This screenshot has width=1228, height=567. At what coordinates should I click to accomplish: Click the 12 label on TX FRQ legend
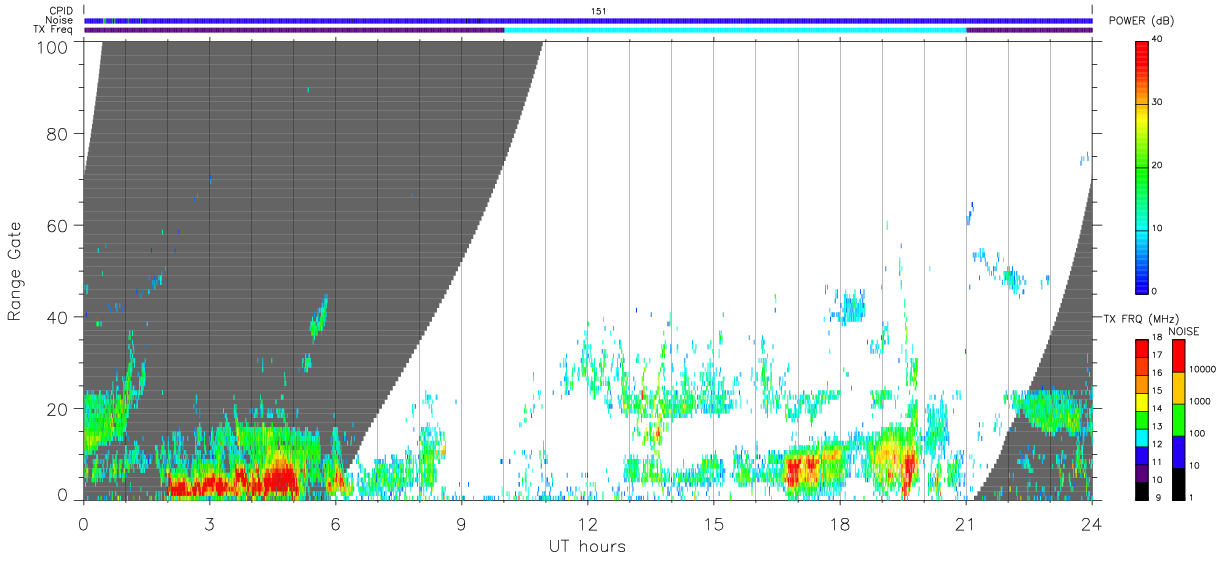pos(1158,443)
